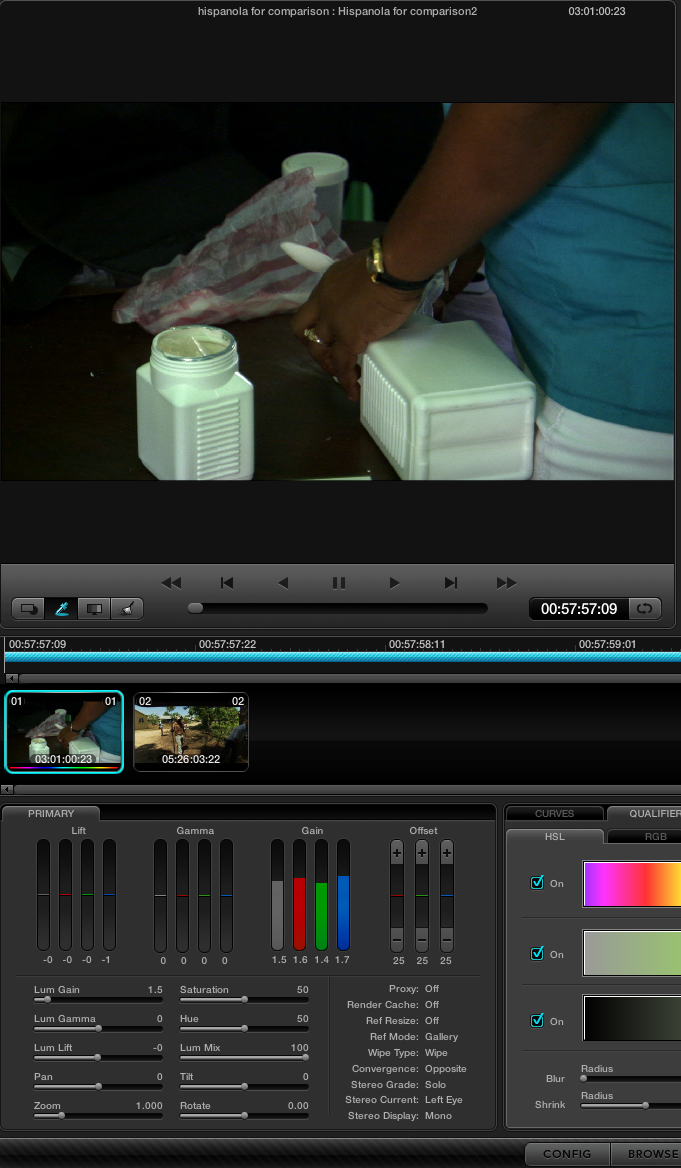
Task: Uncheck On for the gray-green saturation gradient
Action: coord(537,954)
